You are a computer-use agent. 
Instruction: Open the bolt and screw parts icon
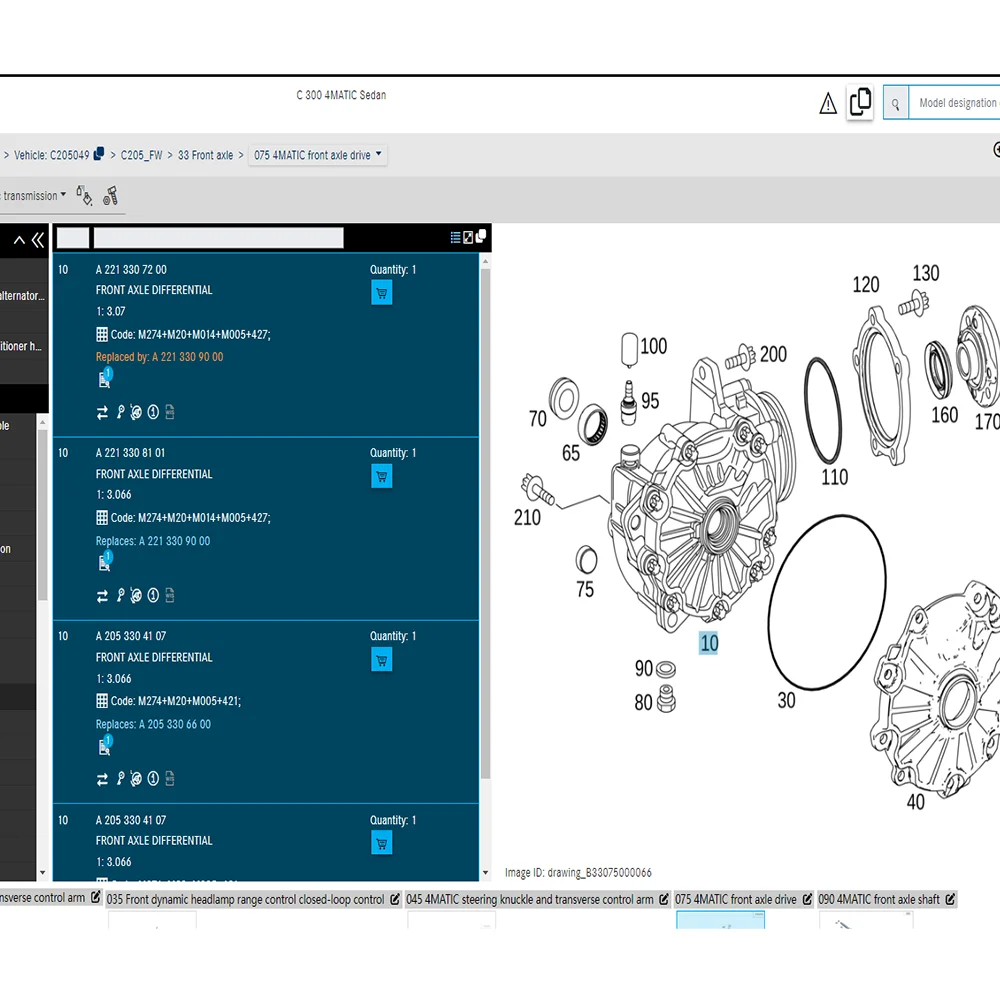[110, 195]
